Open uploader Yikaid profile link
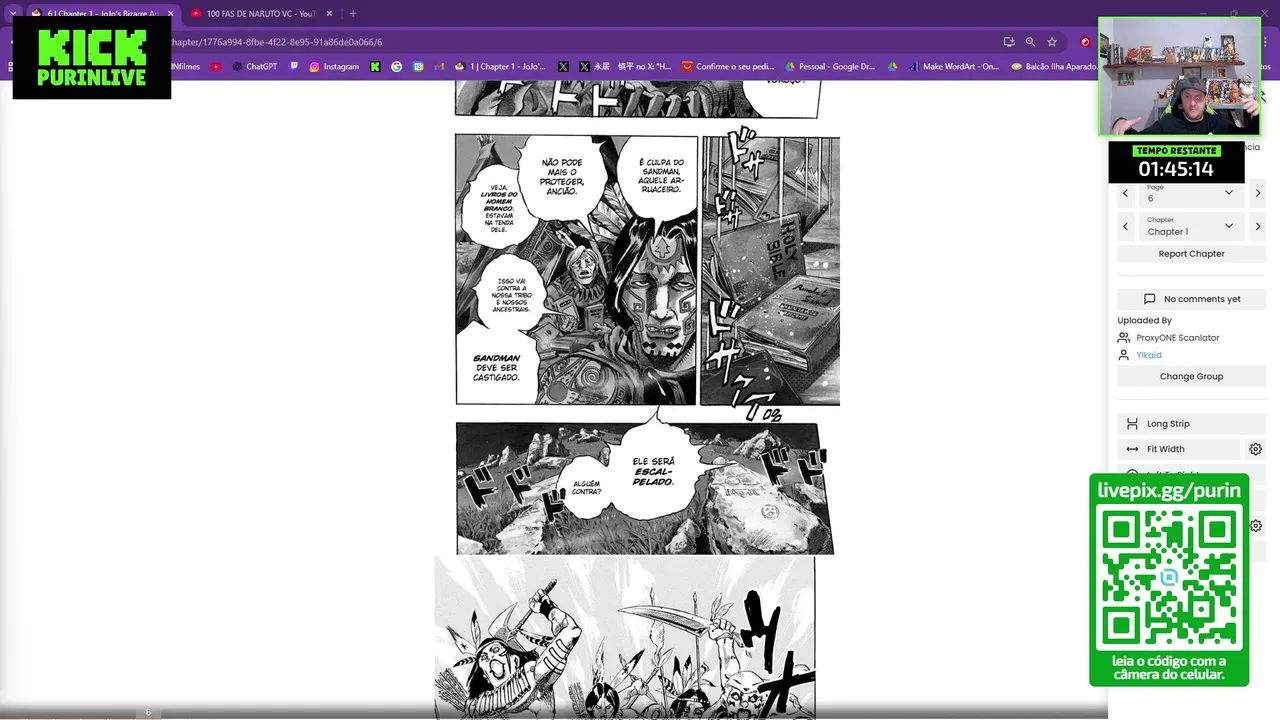1280x720 pixels. point(1149,355)
